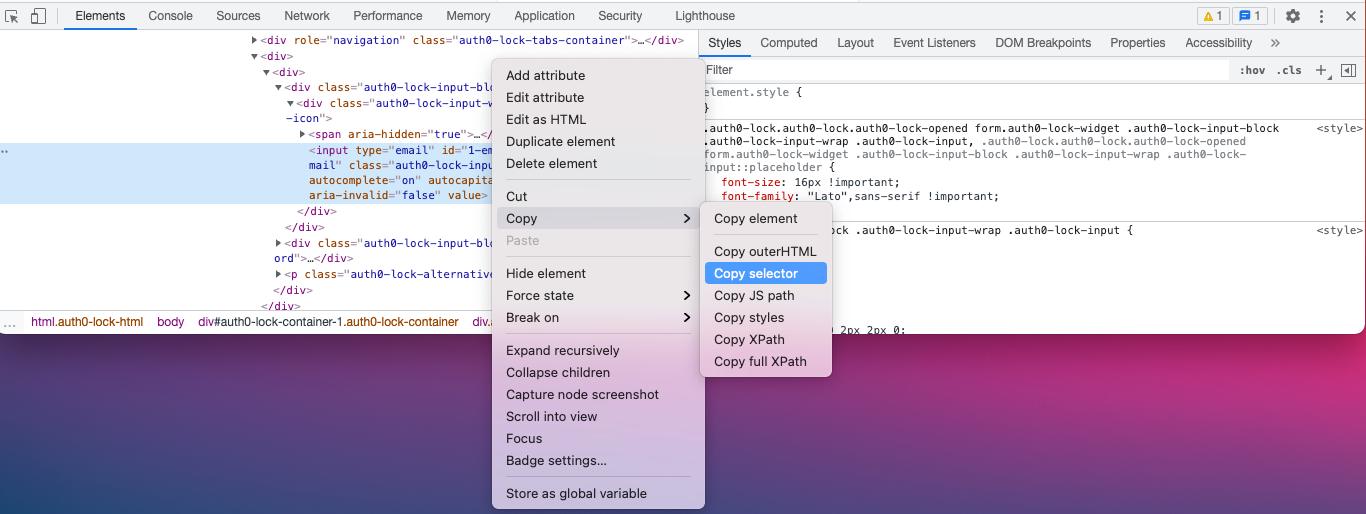Expand the p auth0-lock-alternative node

[278, 274]
